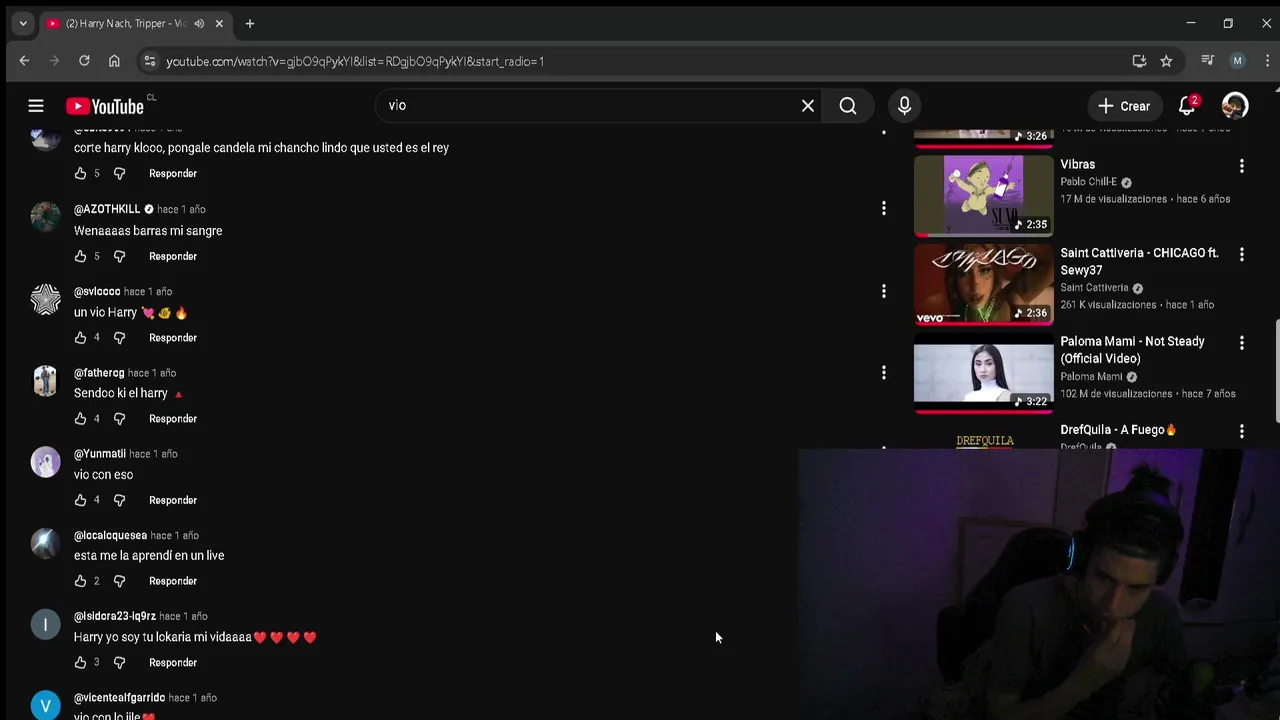Dislike the 'Sendoo ki el harry' comment
Screen dimensions: 1280x720
[x=119, y=419]
